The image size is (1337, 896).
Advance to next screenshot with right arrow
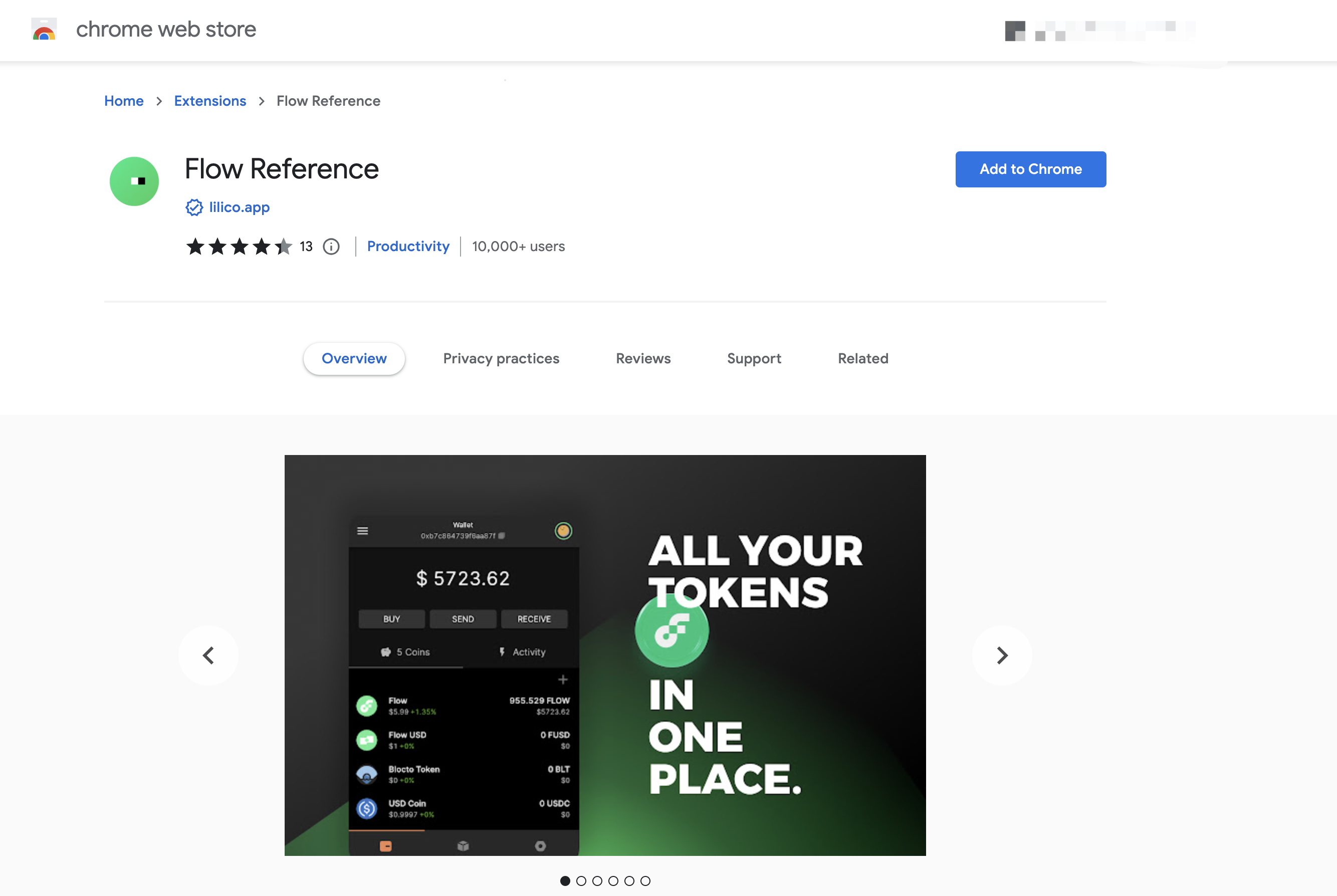coord(1002,655)
